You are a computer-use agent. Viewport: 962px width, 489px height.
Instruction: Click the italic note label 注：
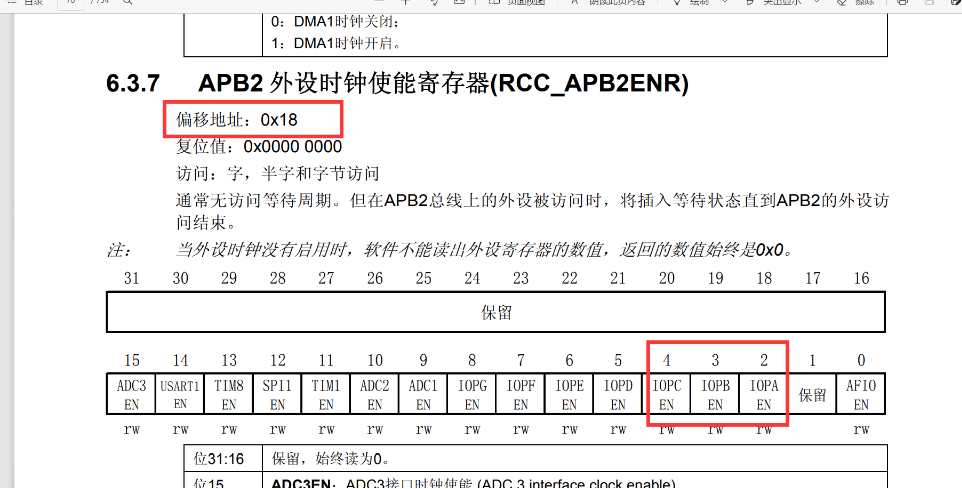click(120, 250)
